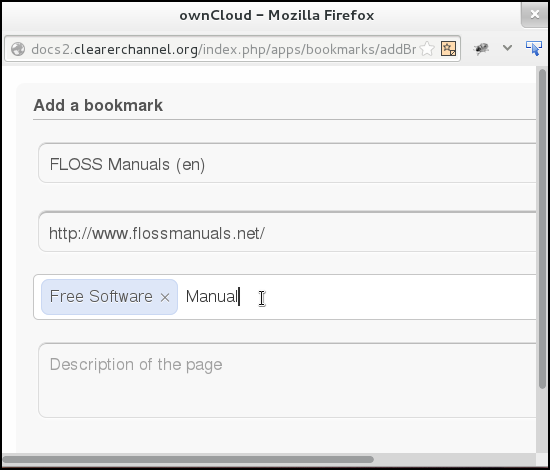Click the vertical scrollbar thumb
Viewport: 550px width, 470px height.
(542, 229)
